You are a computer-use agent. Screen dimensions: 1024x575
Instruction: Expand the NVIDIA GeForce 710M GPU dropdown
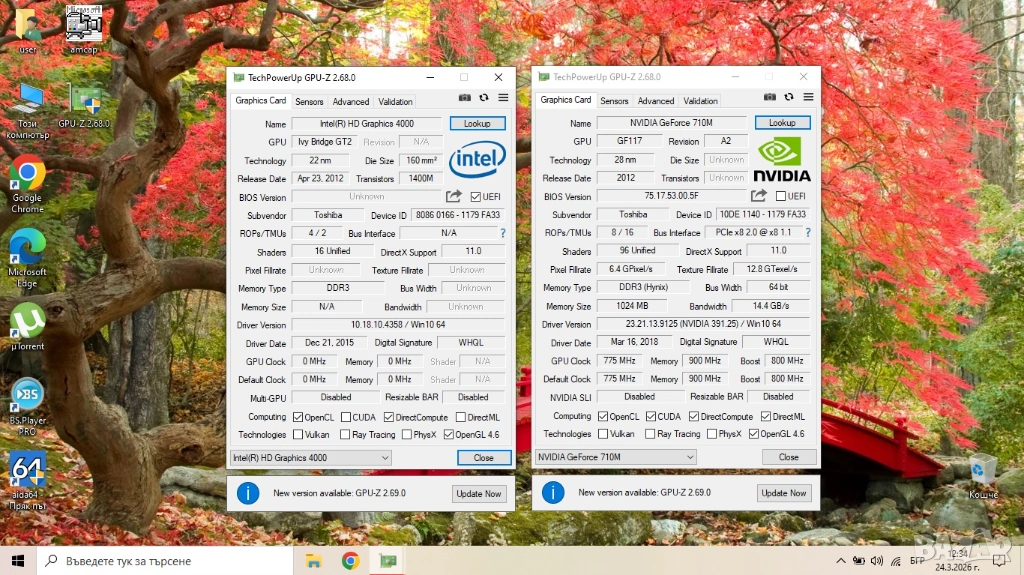click(615, 458)
